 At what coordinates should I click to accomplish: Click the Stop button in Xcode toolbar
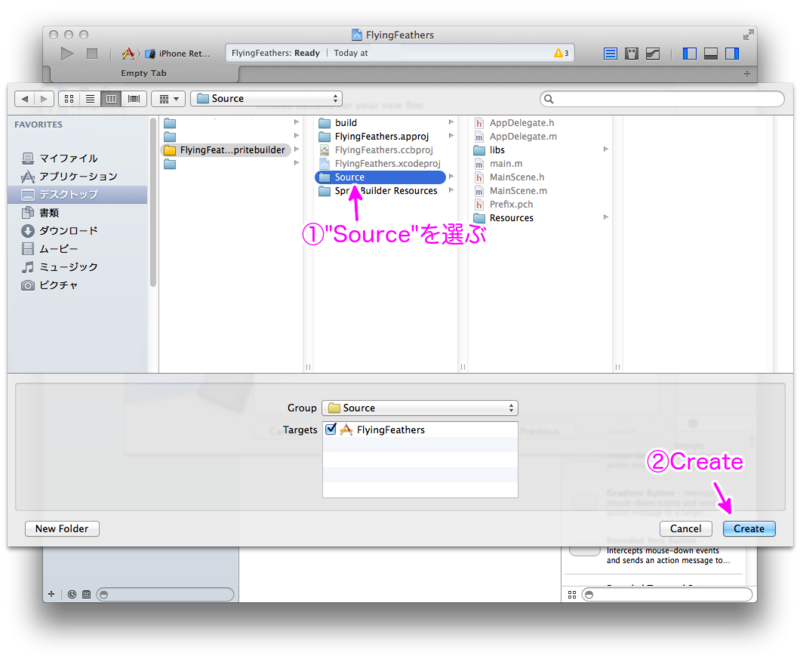pyautogui.click(x=92, y=53)
